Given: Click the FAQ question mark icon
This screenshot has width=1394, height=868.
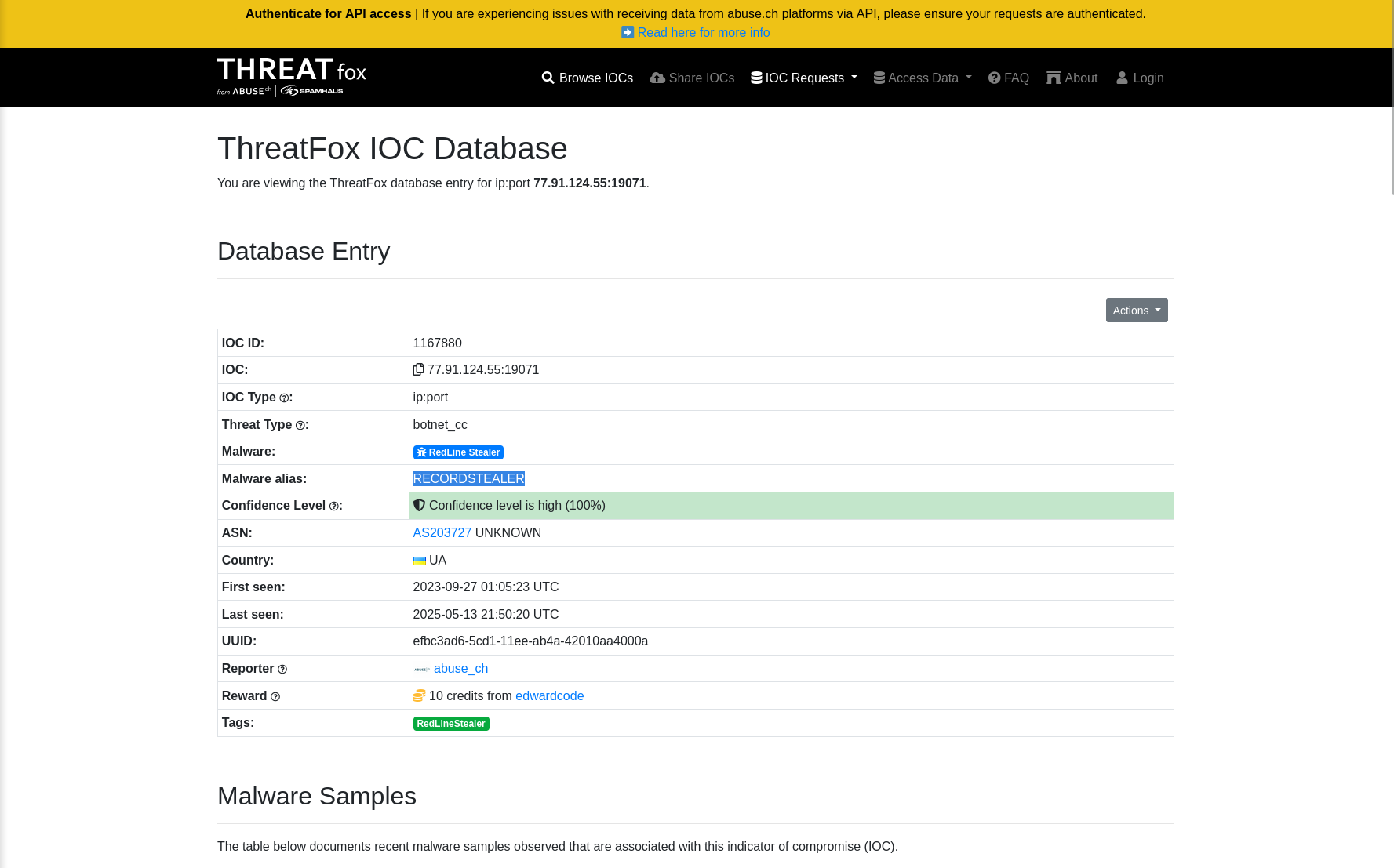Looking at the screenshot, I should [x=995, y=78].
